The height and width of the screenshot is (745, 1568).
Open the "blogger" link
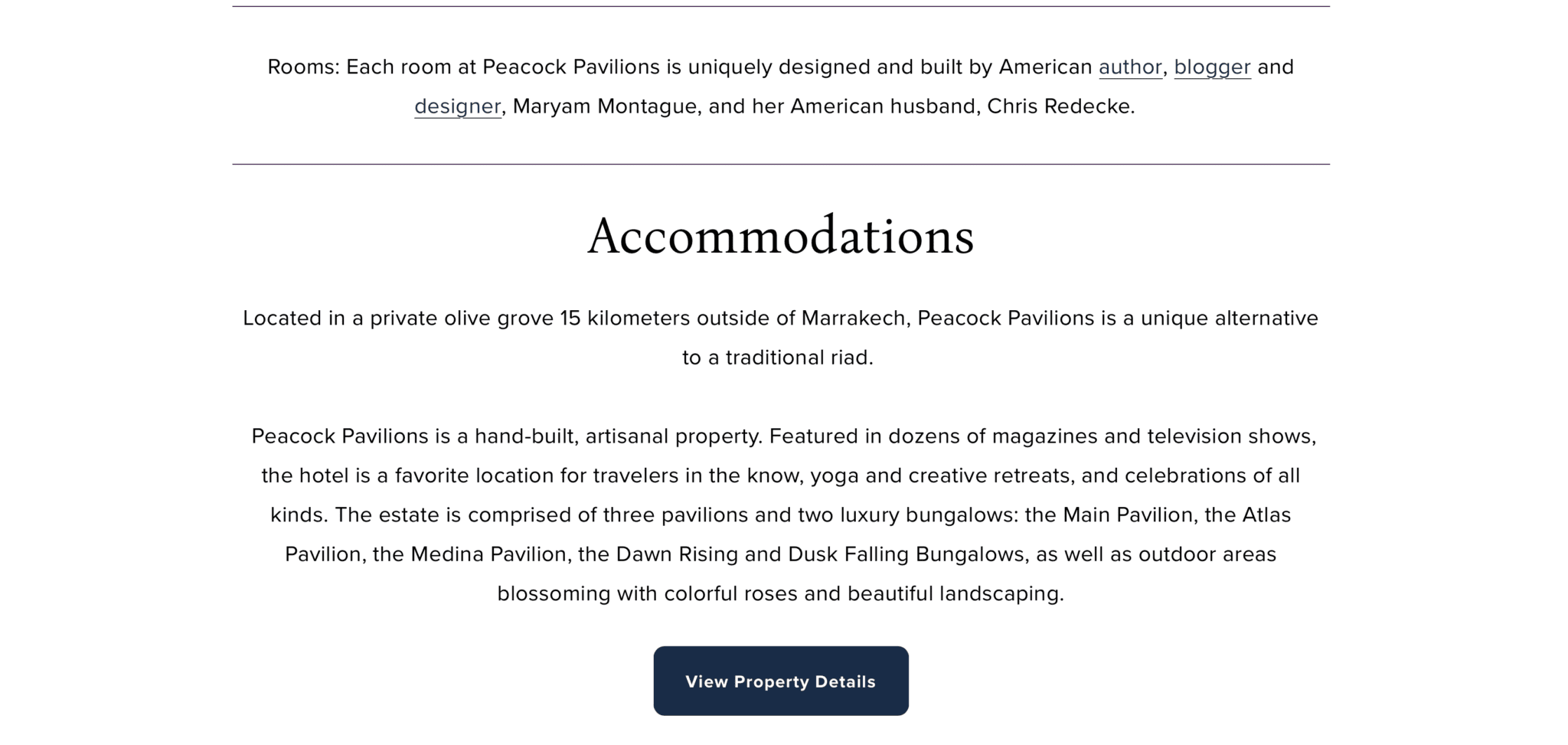pos(1212,67)
